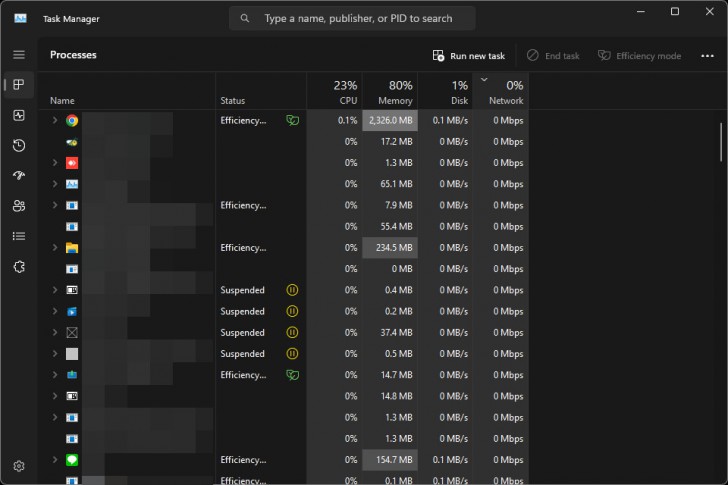Click the suspended pause icon on 0.4 MB row
728x485 pixels.
(x=292, y=290)
